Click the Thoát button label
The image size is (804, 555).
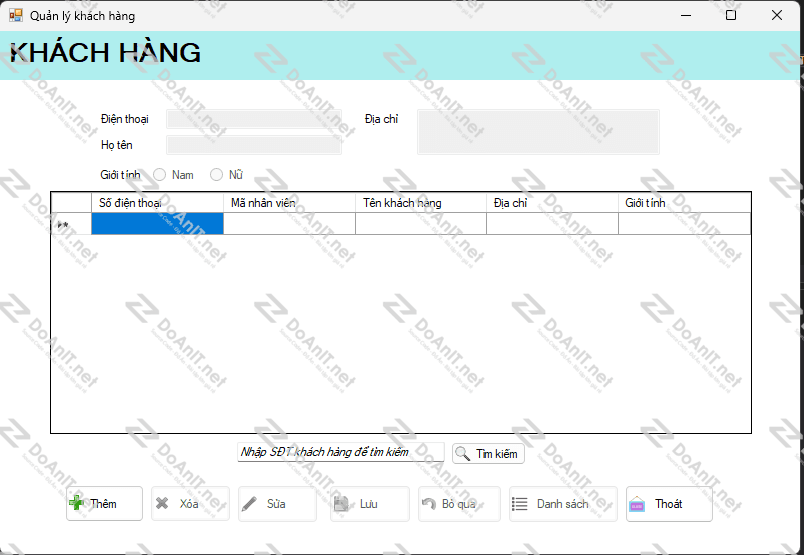669,504
